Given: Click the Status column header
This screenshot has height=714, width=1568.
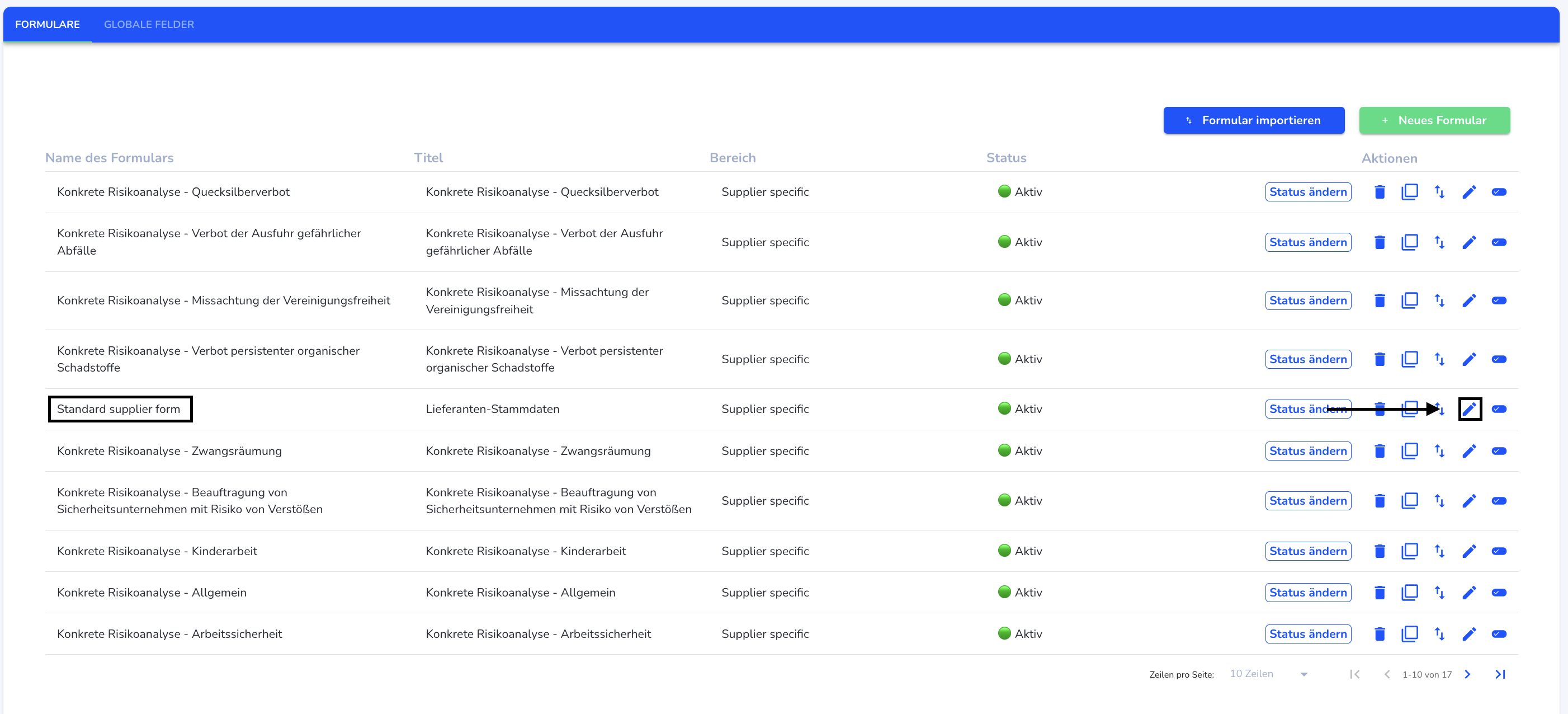Looking at the screenshot, I should pos(1006,158).
